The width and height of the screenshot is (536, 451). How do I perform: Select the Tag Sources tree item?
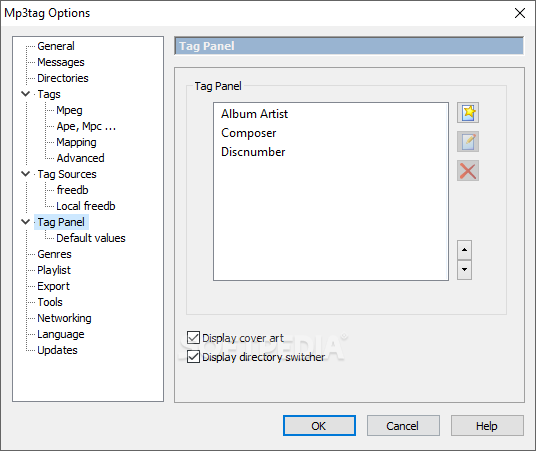pyautogui.click(x=67, y=174)
